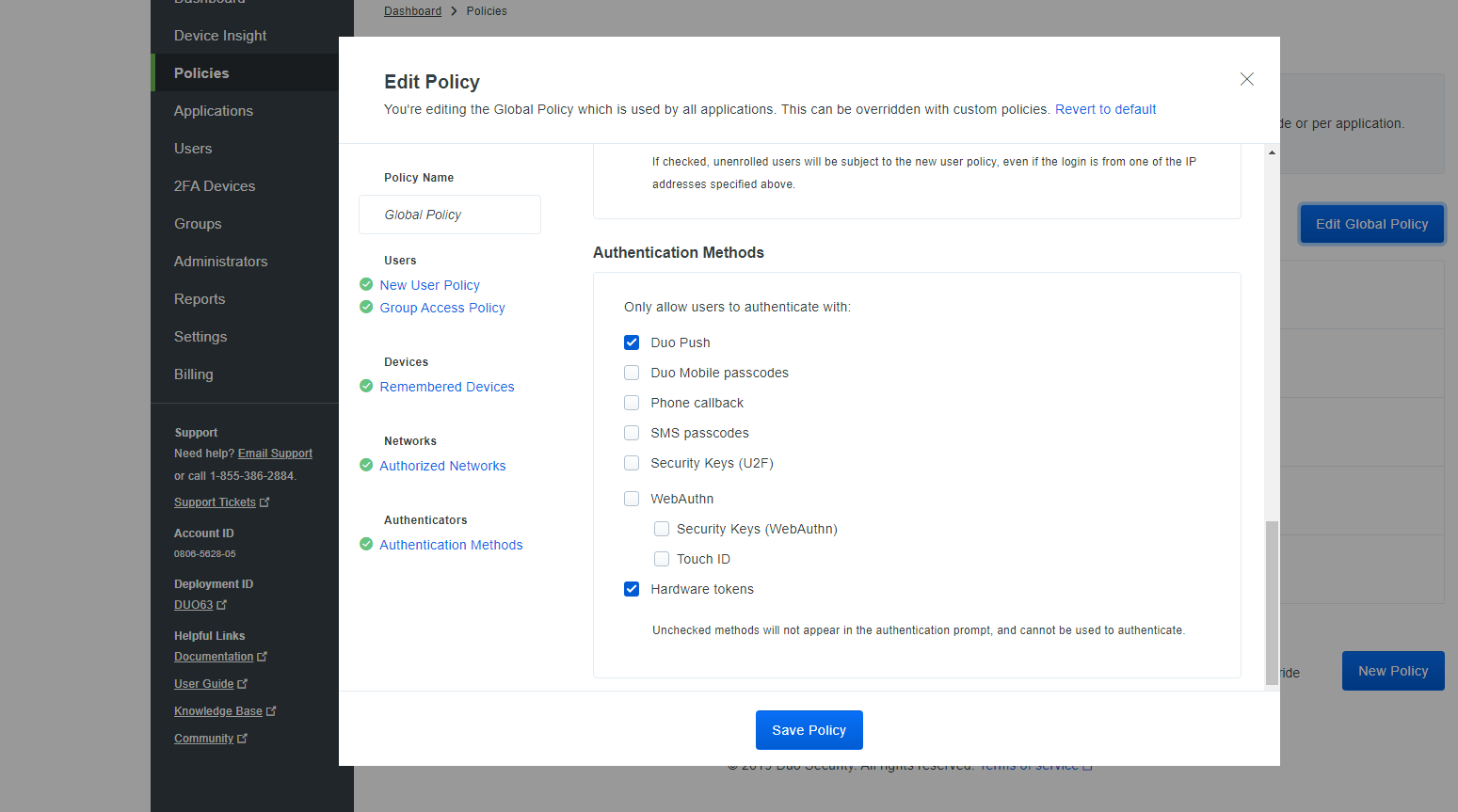This screenshot has width=1458, height=812.
Task: Click the Policy Name field showing Global Policy
Action: point(450,215)
